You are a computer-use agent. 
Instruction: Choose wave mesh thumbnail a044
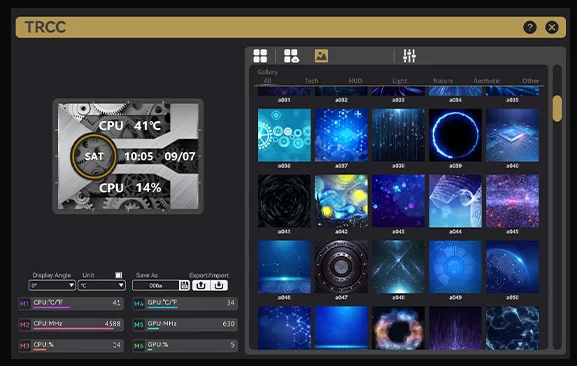click(x=455, y=201)
